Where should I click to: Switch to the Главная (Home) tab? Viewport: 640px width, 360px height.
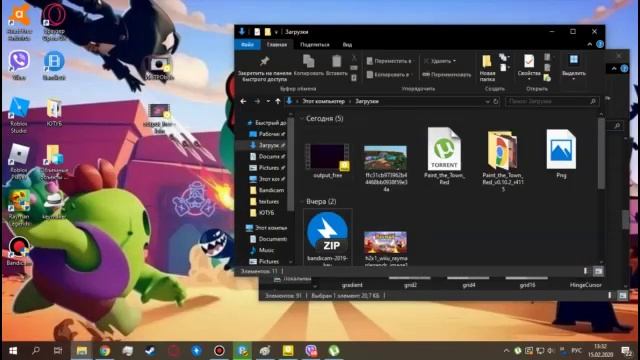[x=277, y=44]
